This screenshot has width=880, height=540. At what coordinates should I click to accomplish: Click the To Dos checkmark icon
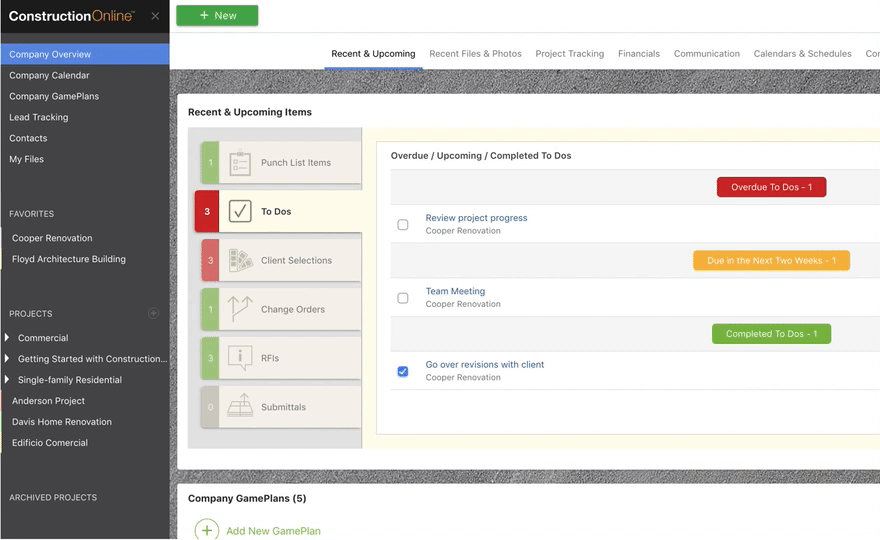coord(240,212)
